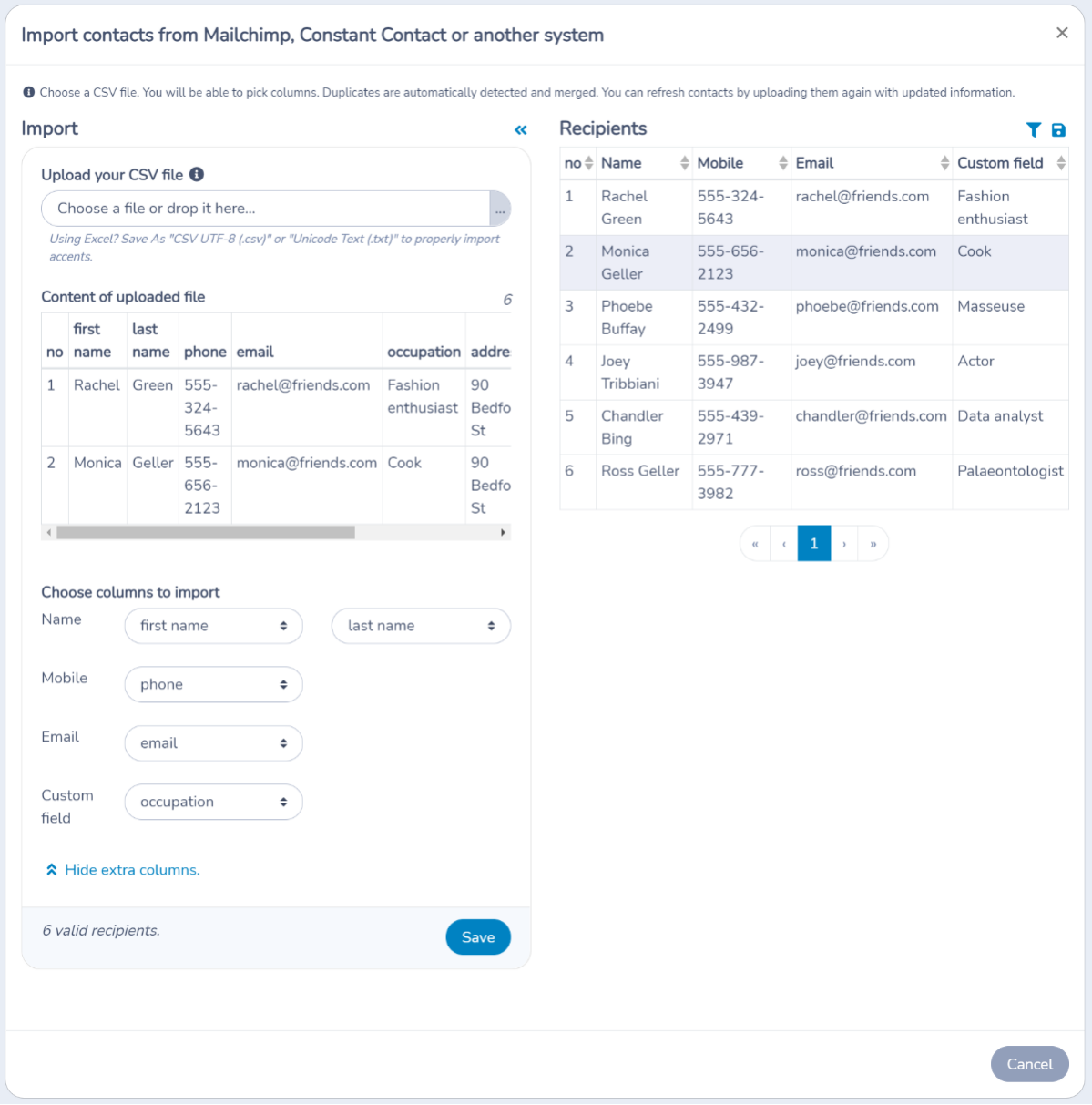Close the import contacts dialog
1092x1105 pixels.
(1062, 33)
